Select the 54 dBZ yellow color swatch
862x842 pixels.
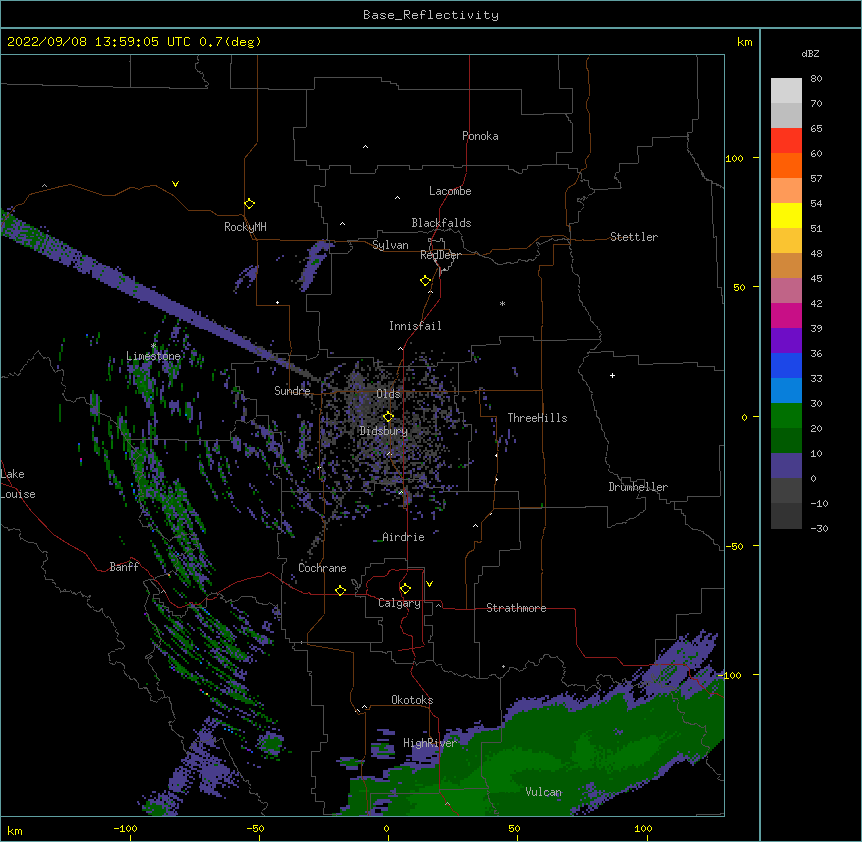[786, 215]
